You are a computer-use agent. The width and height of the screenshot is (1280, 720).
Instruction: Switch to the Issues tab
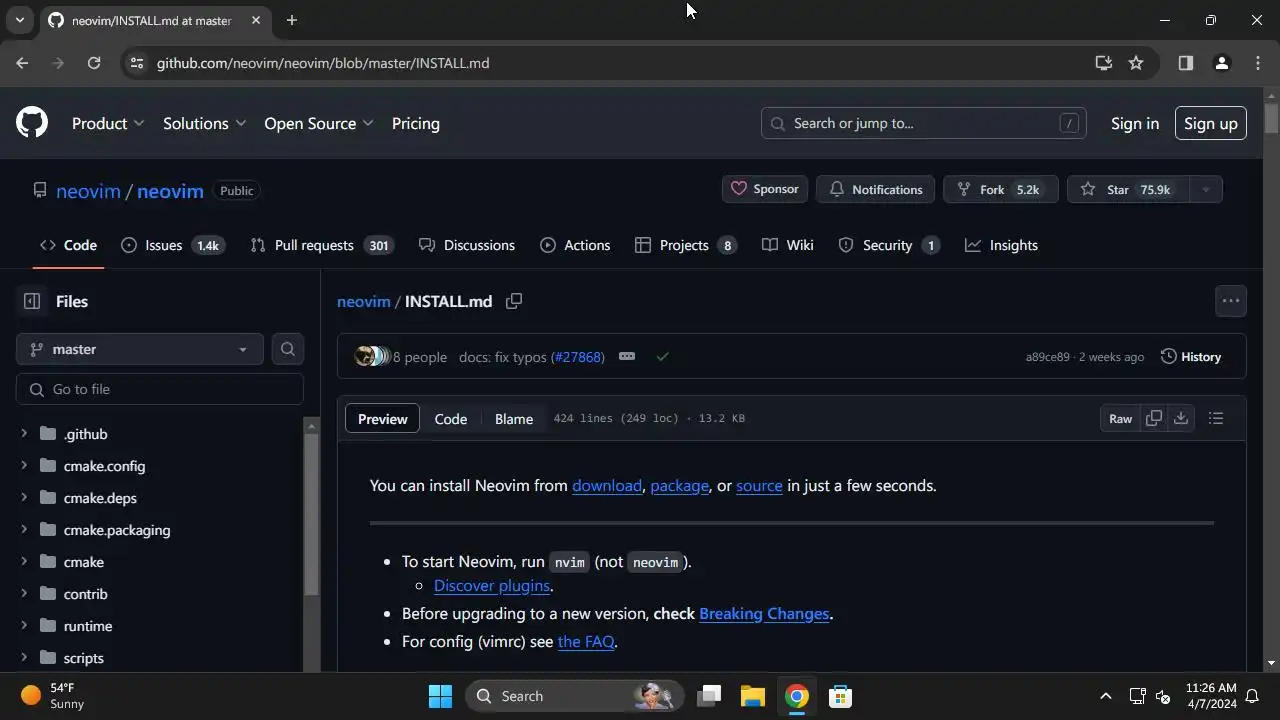click(172, 245)
